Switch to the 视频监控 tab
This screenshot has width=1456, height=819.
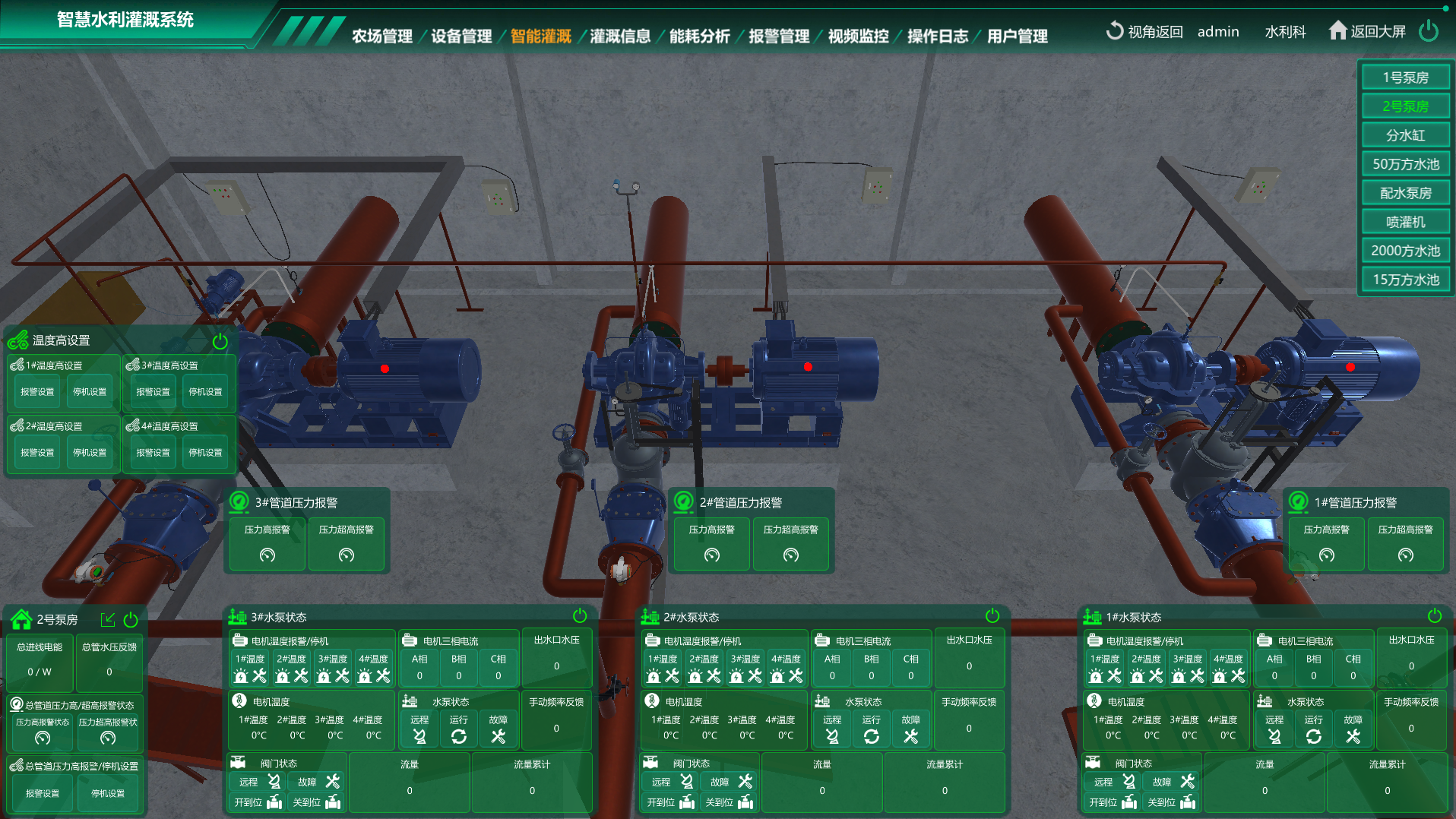[858, 36]
